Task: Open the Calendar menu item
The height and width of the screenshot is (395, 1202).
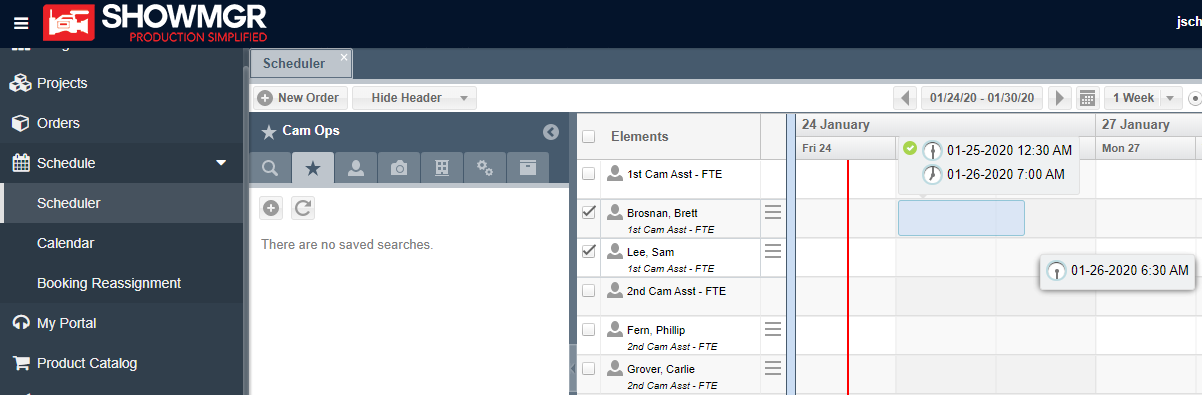Action: (x=65, y=243)
